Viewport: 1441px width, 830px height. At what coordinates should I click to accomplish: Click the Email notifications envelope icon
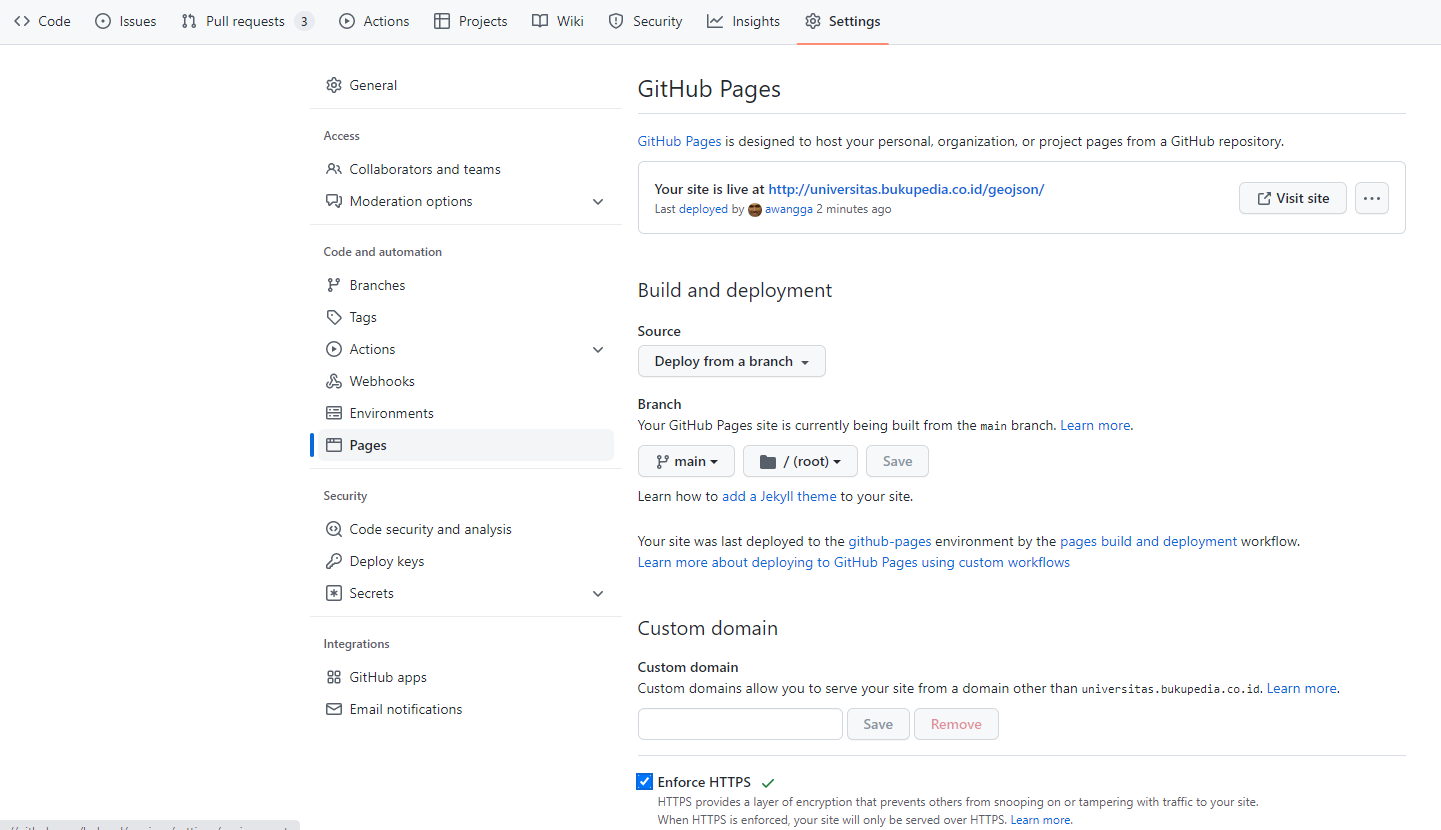click(334, 708)
